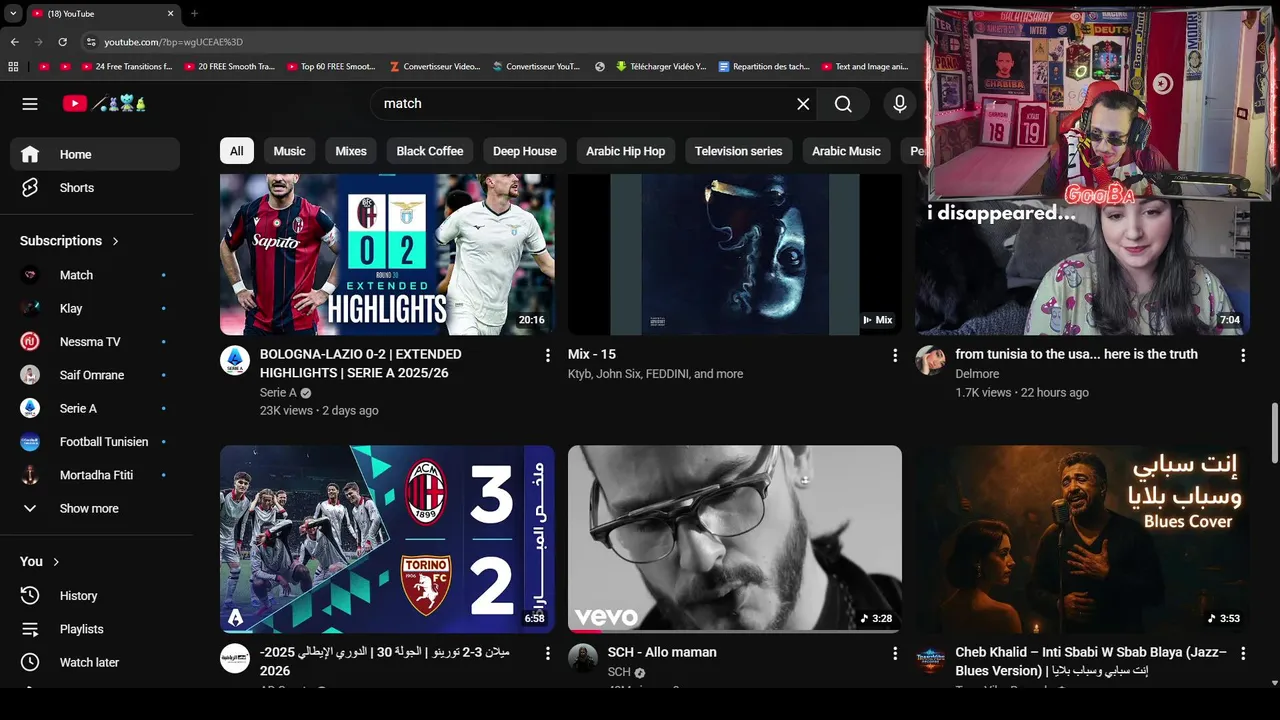
Task: Select the Black Coffee filter chip
Action: [x=430, y=151]
